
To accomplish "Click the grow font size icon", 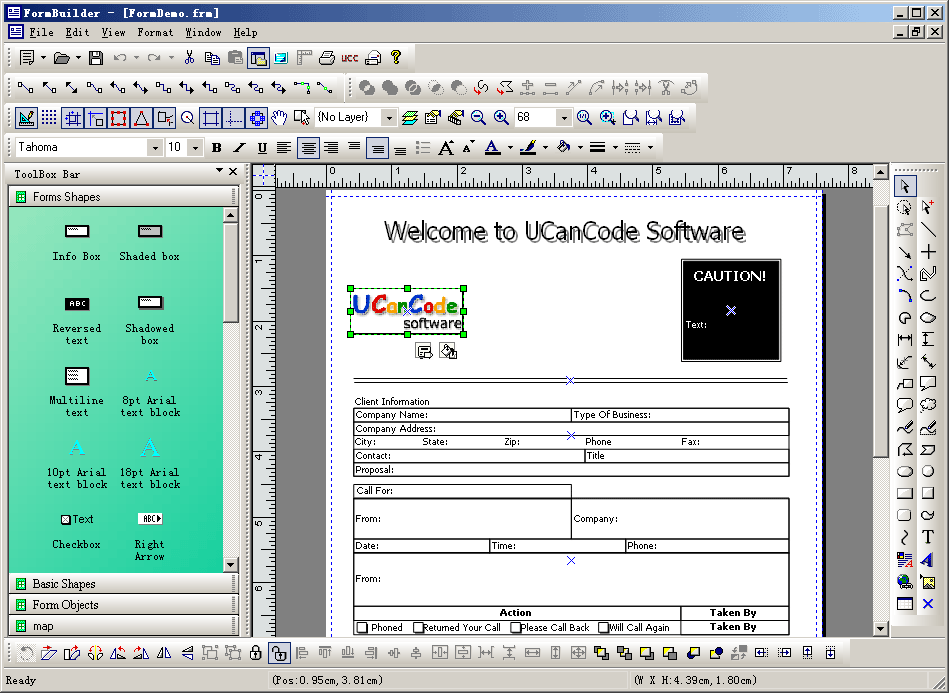I will [446, 147].
